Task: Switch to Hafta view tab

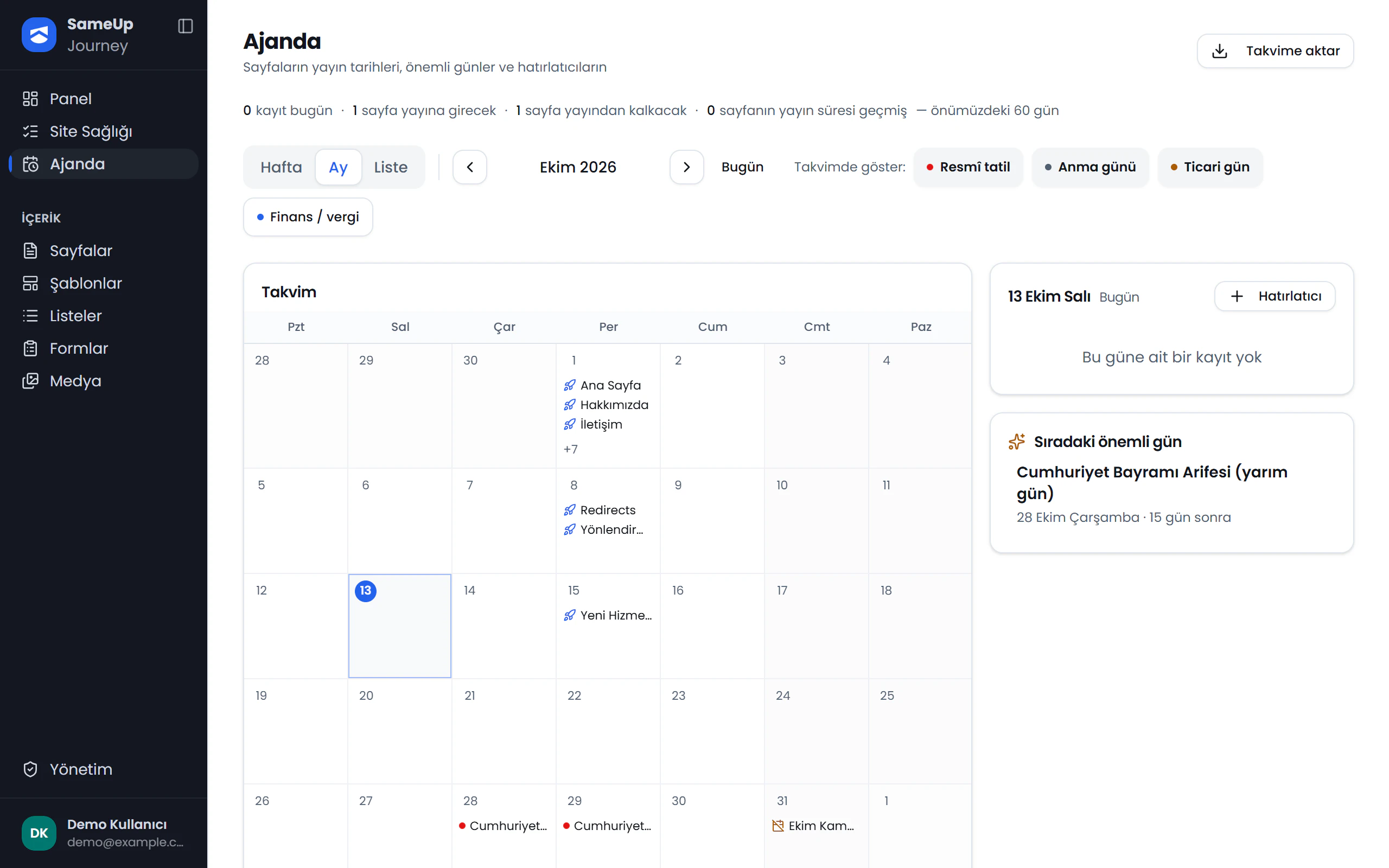Action: pyautogui.click(x=281, y=167)
